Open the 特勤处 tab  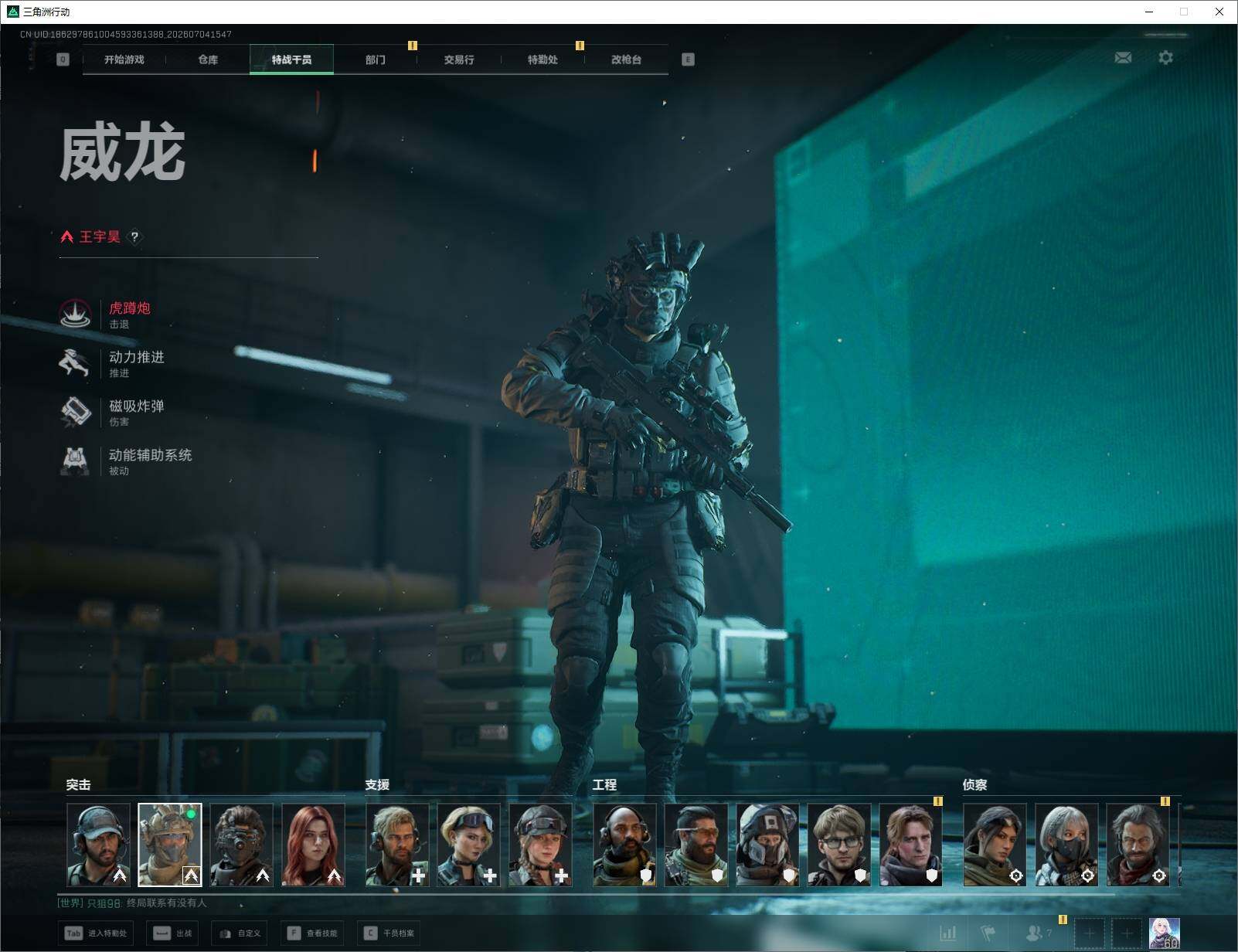pos(542,59)
